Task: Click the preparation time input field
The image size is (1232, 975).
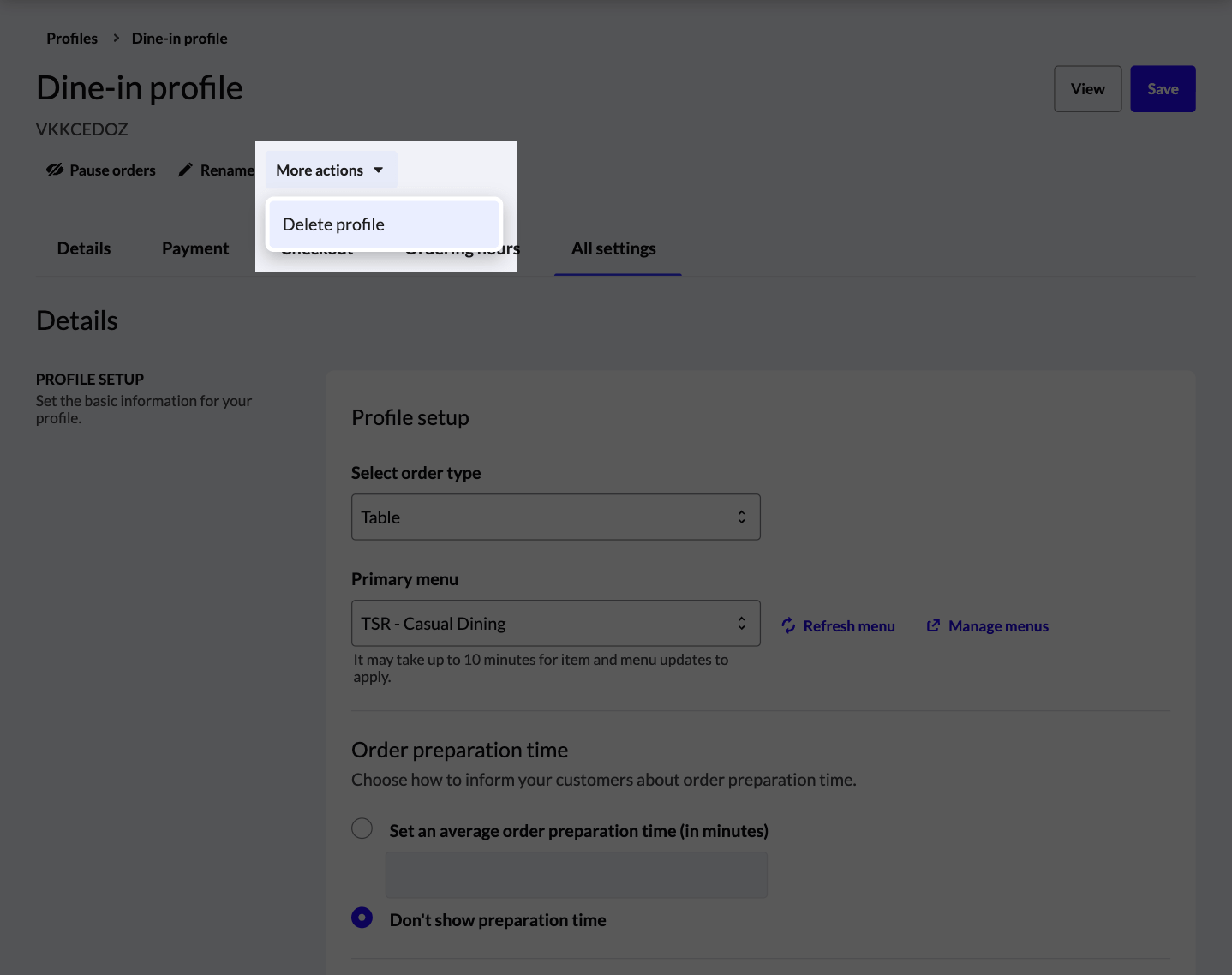Action: [576, 874]
